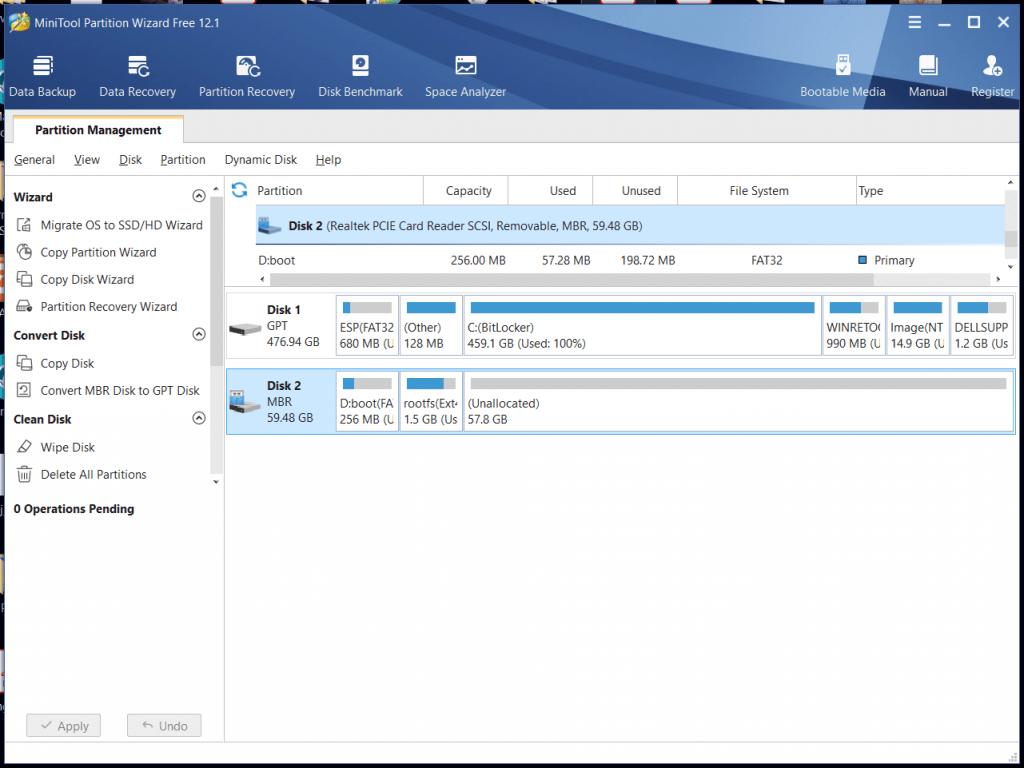Open the Space Analyzer

[466, 76]
